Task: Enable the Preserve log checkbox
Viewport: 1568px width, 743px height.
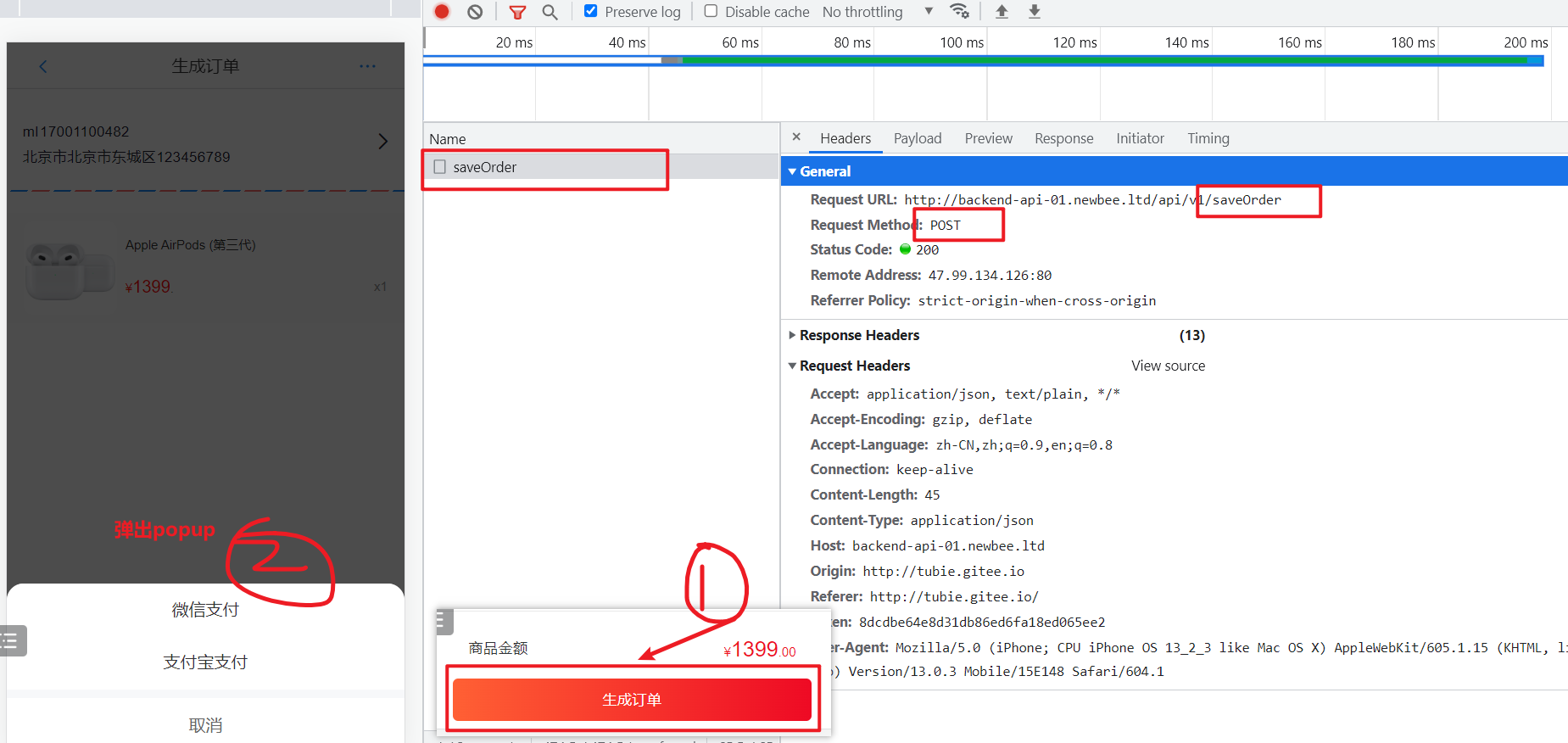Action: coord(591,11)
